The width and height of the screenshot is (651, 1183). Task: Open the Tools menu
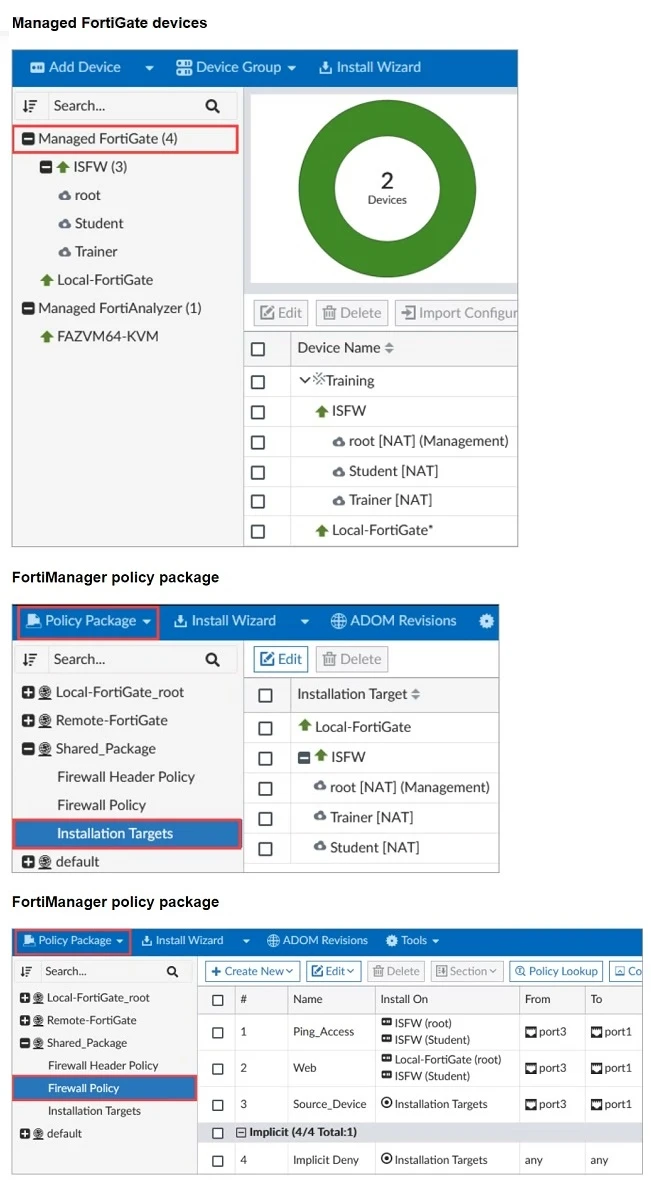pyautogui.click(x=413, y=941)
